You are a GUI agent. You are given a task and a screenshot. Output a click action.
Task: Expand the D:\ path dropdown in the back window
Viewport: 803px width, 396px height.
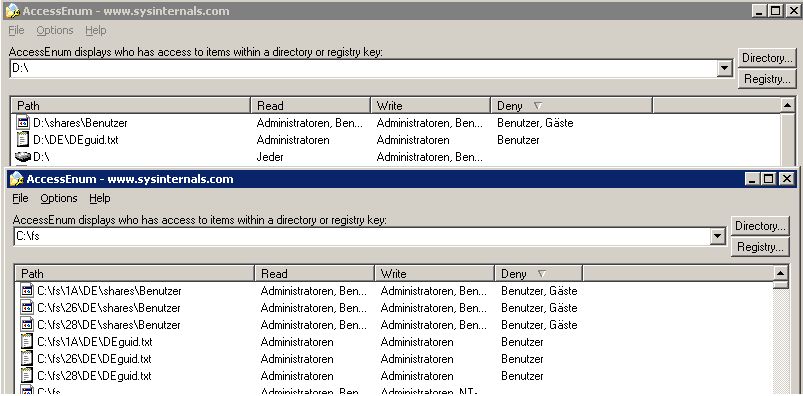point(724,68)
